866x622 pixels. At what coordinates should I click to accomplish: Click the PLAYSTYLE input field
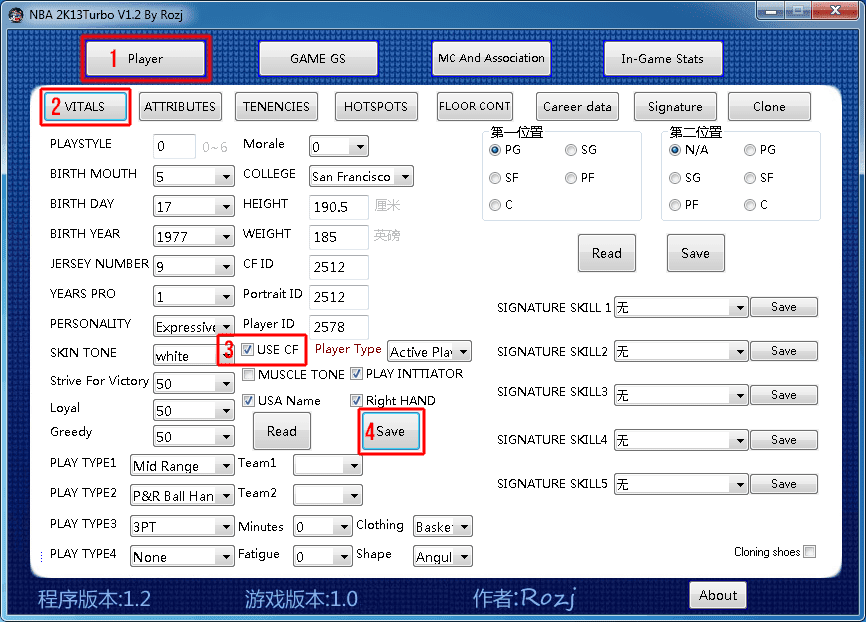click(174, 146)
